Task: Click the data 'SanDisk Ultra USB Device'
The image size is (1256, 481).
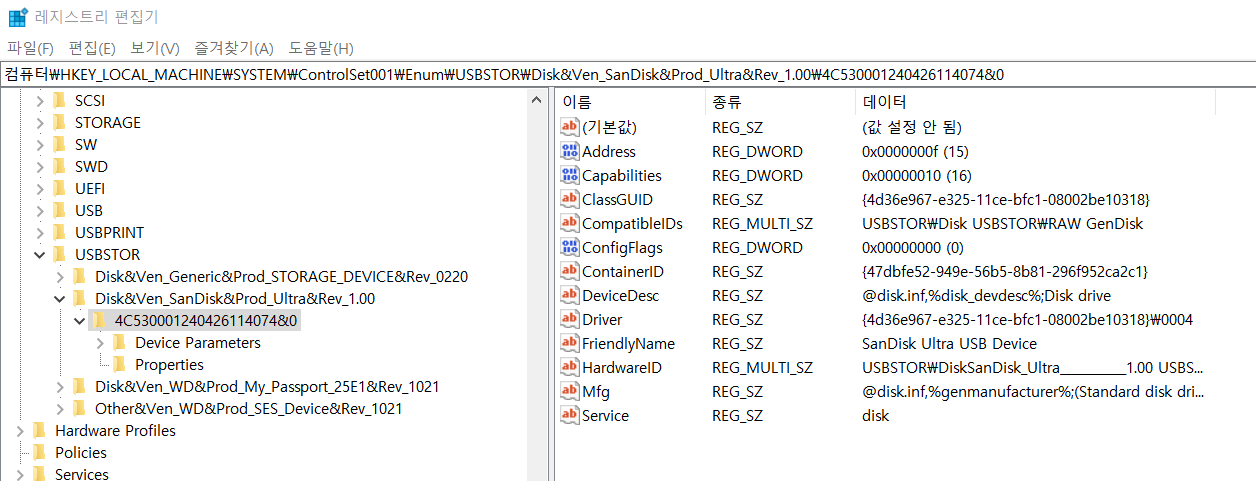Action: pyautogui.click(x=949, y=343)
